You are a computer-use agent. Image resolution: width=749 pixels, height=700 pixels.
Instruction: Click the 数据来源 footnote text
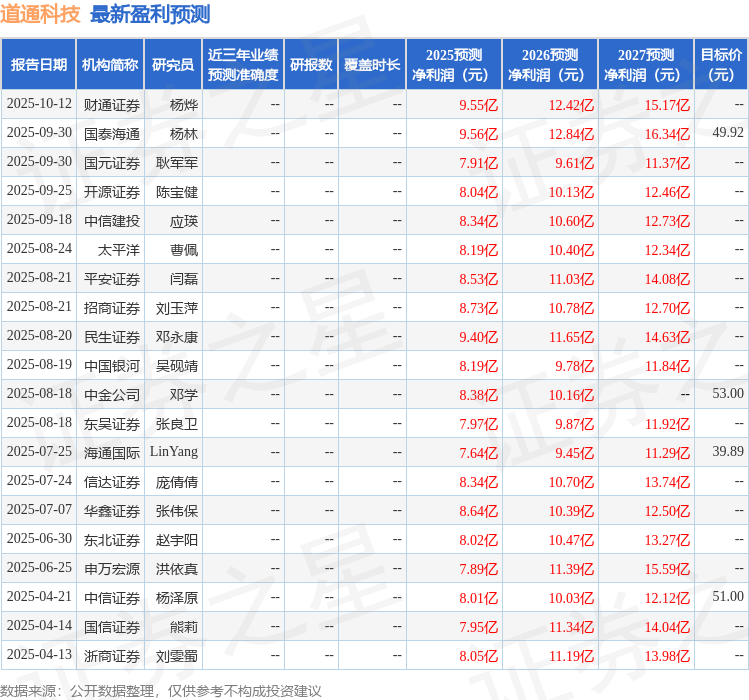click(160, 691)
